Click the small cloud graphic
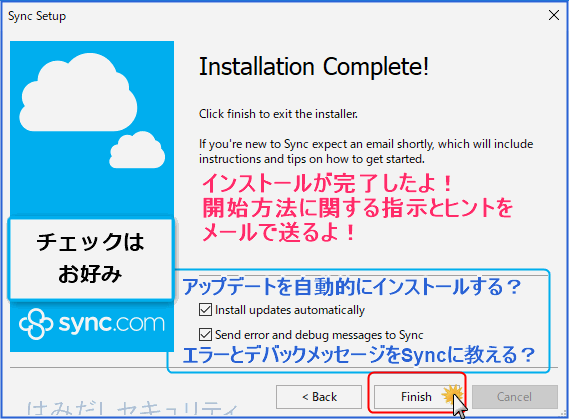569x419 pixels. [137, 150]
